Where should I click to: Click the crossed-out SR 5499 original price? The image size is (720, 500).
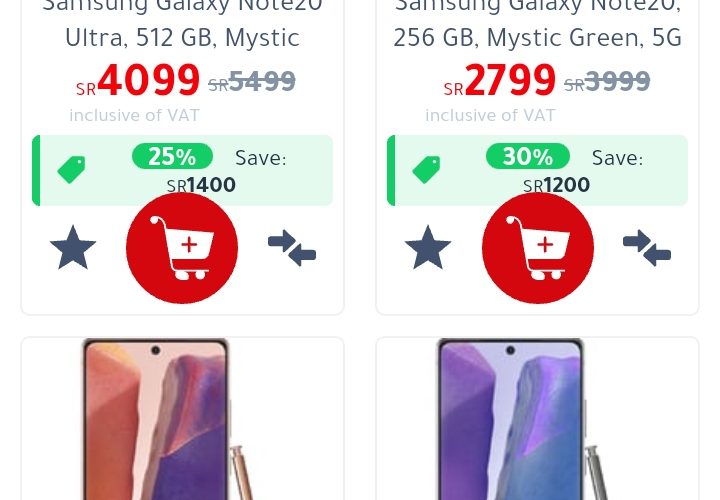[x=252, y=82]
